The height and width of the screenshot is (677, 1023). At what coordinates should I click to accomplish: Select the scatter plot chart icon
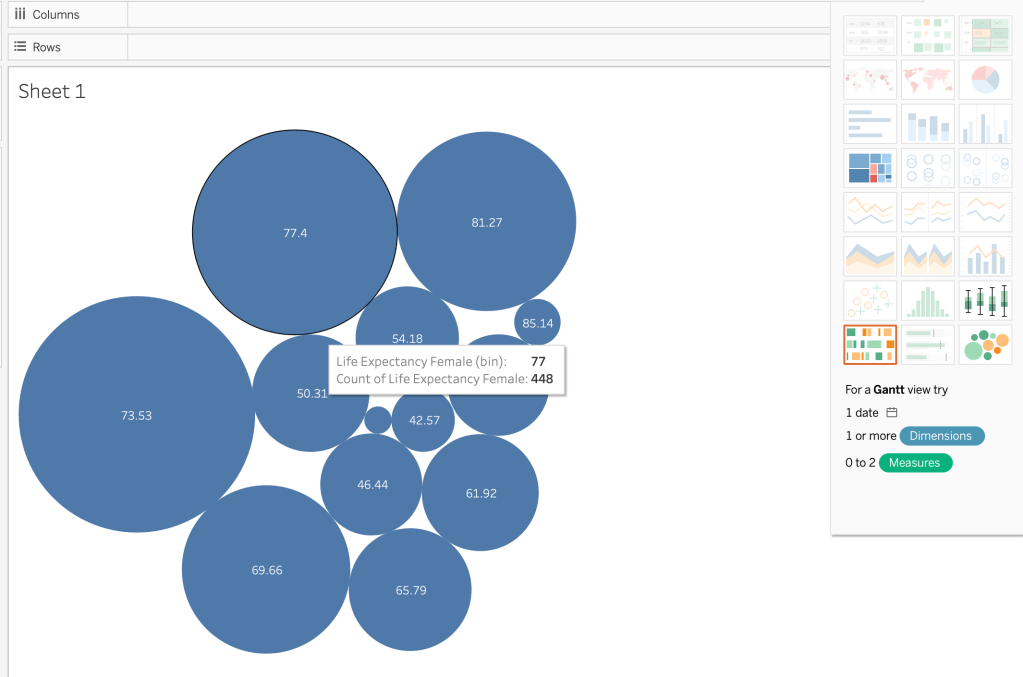(870, 301)
